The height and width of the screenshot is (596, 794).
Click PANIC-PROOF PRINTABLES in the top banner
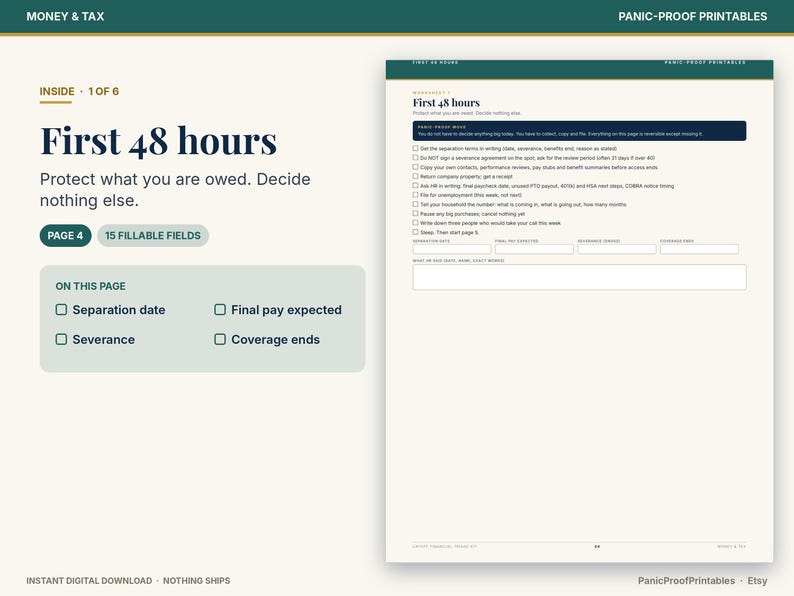(x=693, y=16)
